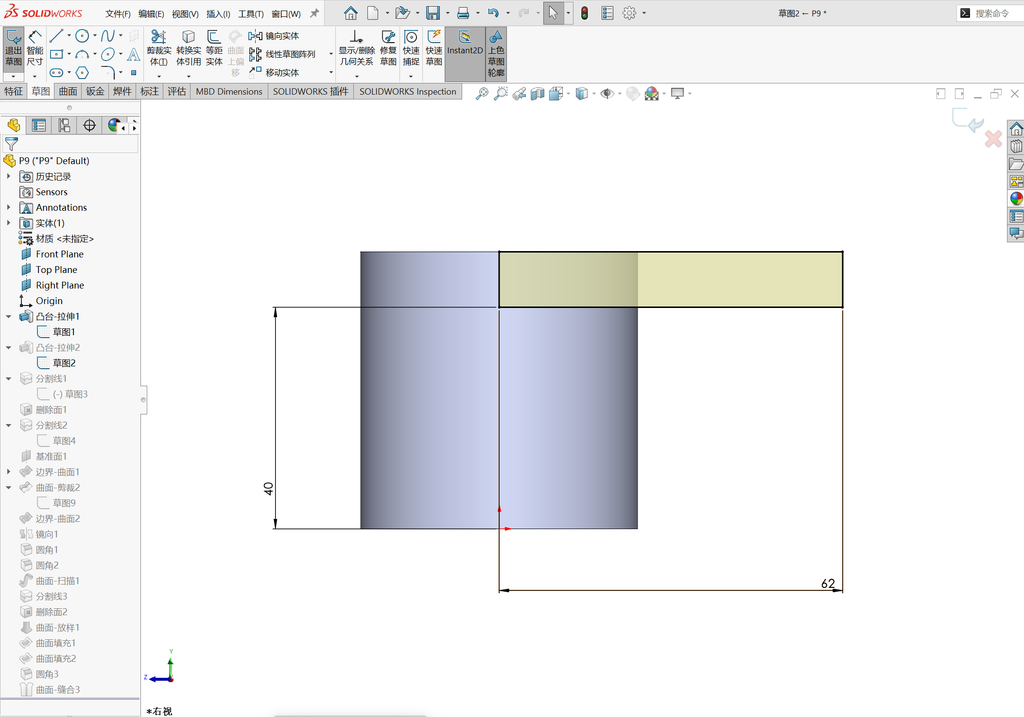Expand the 实体(1) tree node

point(8,223)
